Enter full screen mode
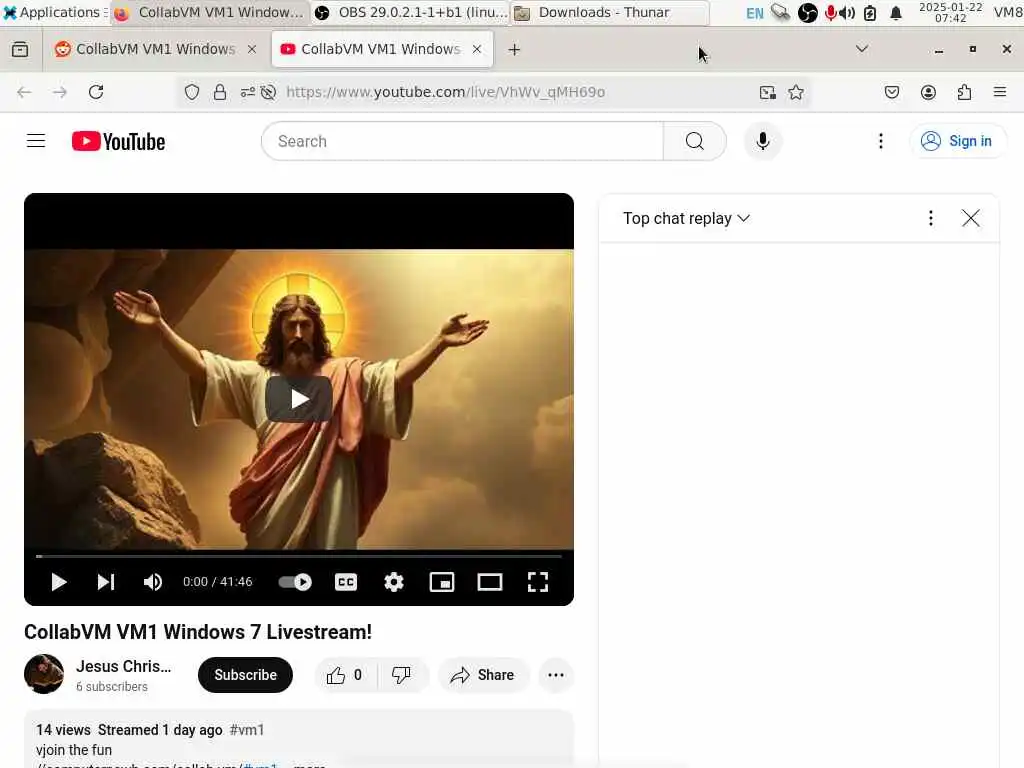1024x768 pixels. [x=537, y=582]
